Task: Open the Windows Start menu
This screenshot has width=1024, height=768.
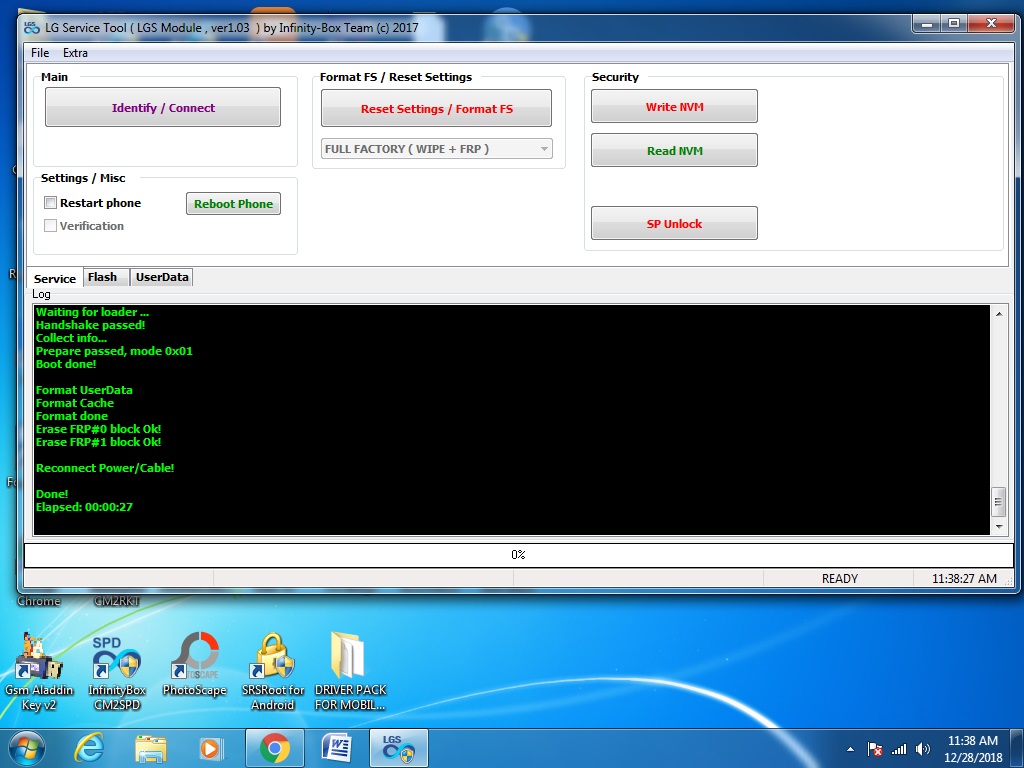Action: pyautogui.click(x=27, y=748)
